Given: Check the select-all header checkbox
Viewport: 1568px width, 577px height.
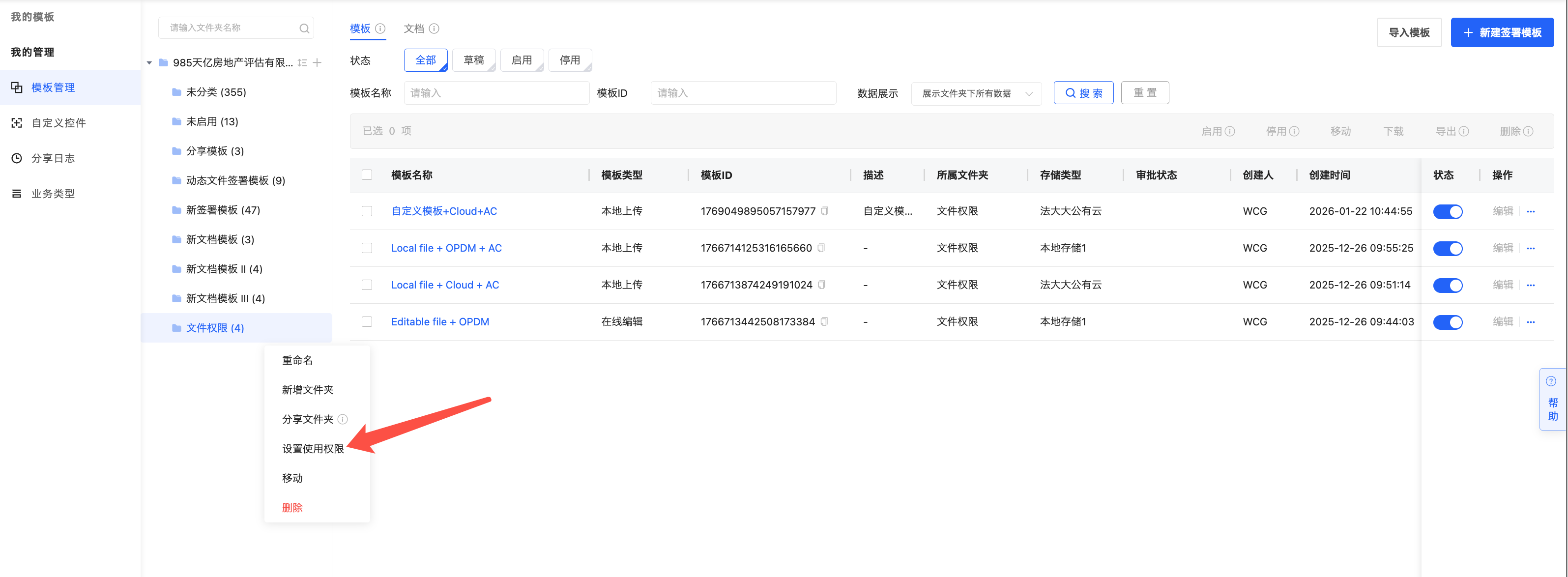Looking at the screenshot, I should click(x=367, y=175).
